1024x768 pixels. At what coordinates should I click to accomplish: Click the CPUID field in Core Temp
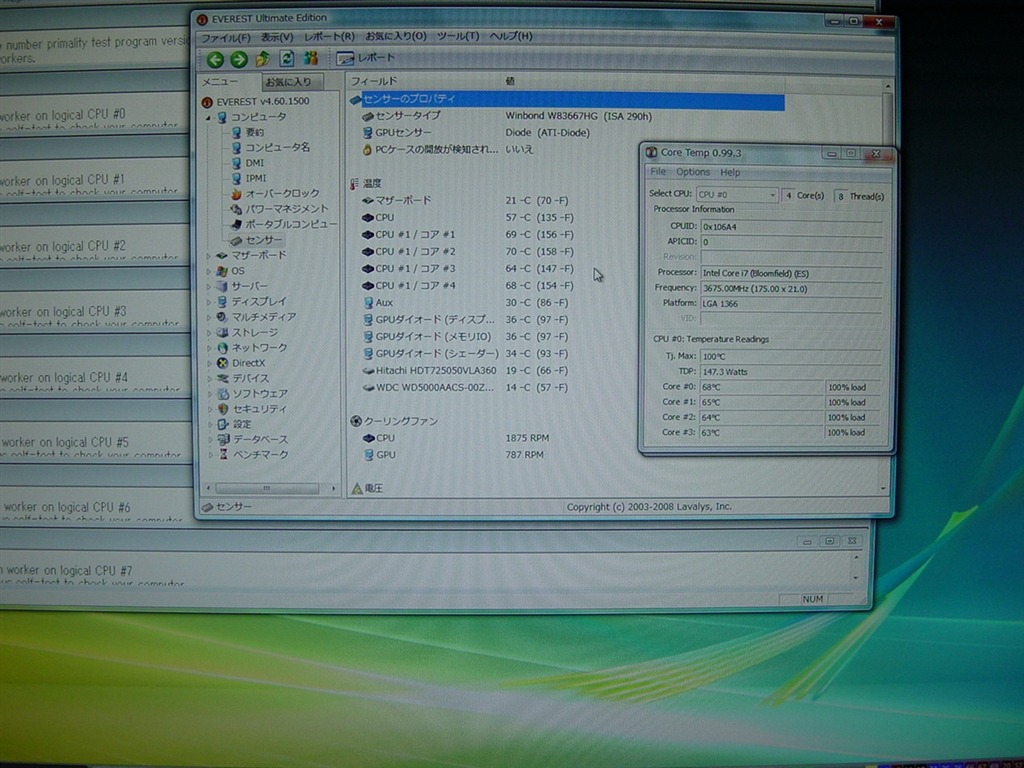792,227
